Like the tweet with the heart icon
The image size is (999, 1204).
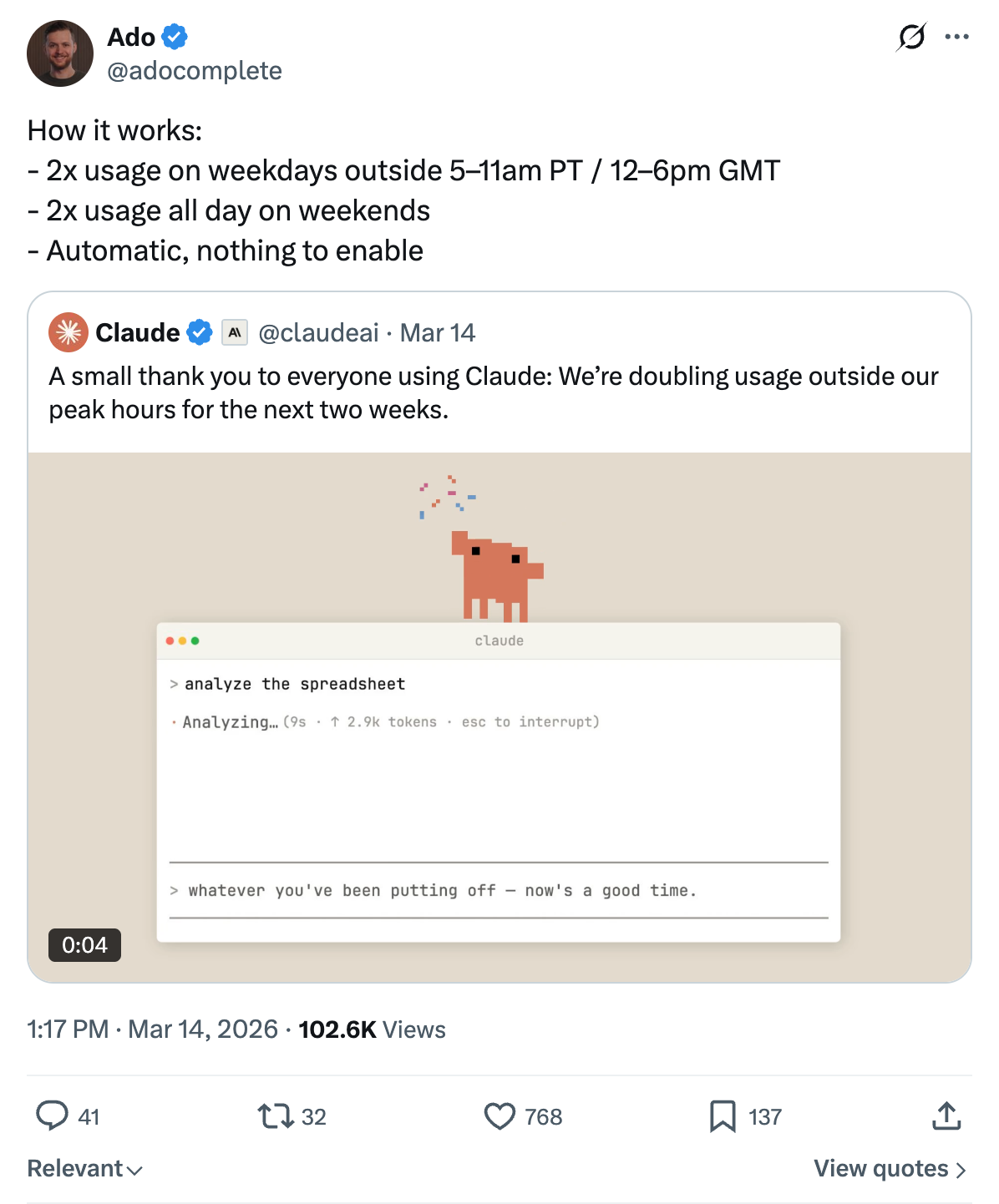coord(500,1115)
